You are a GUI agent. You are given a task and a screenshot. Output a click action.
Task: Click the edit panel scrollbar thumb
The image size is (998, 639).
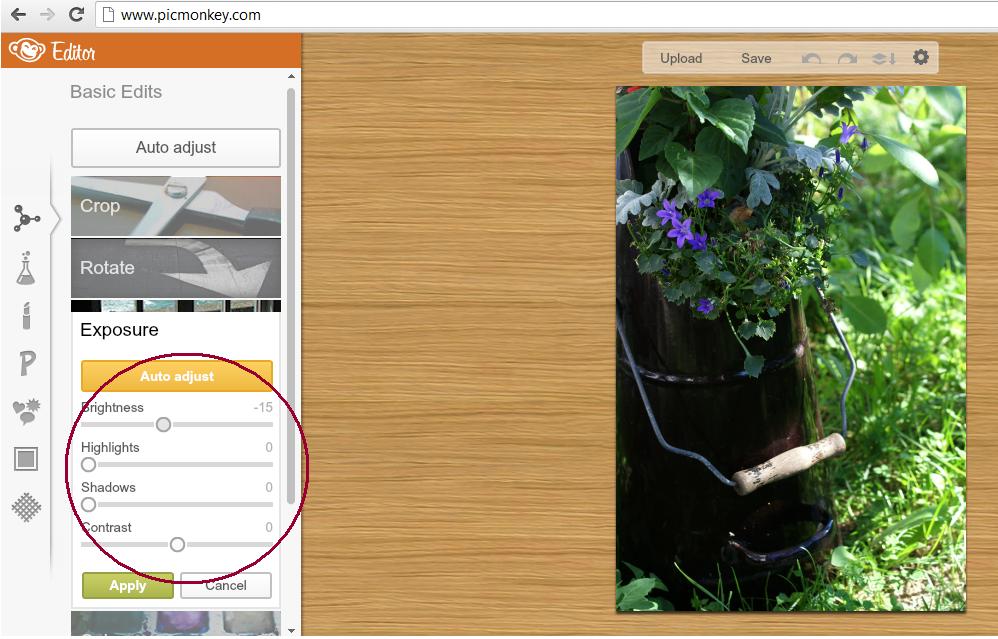point(291,296)
